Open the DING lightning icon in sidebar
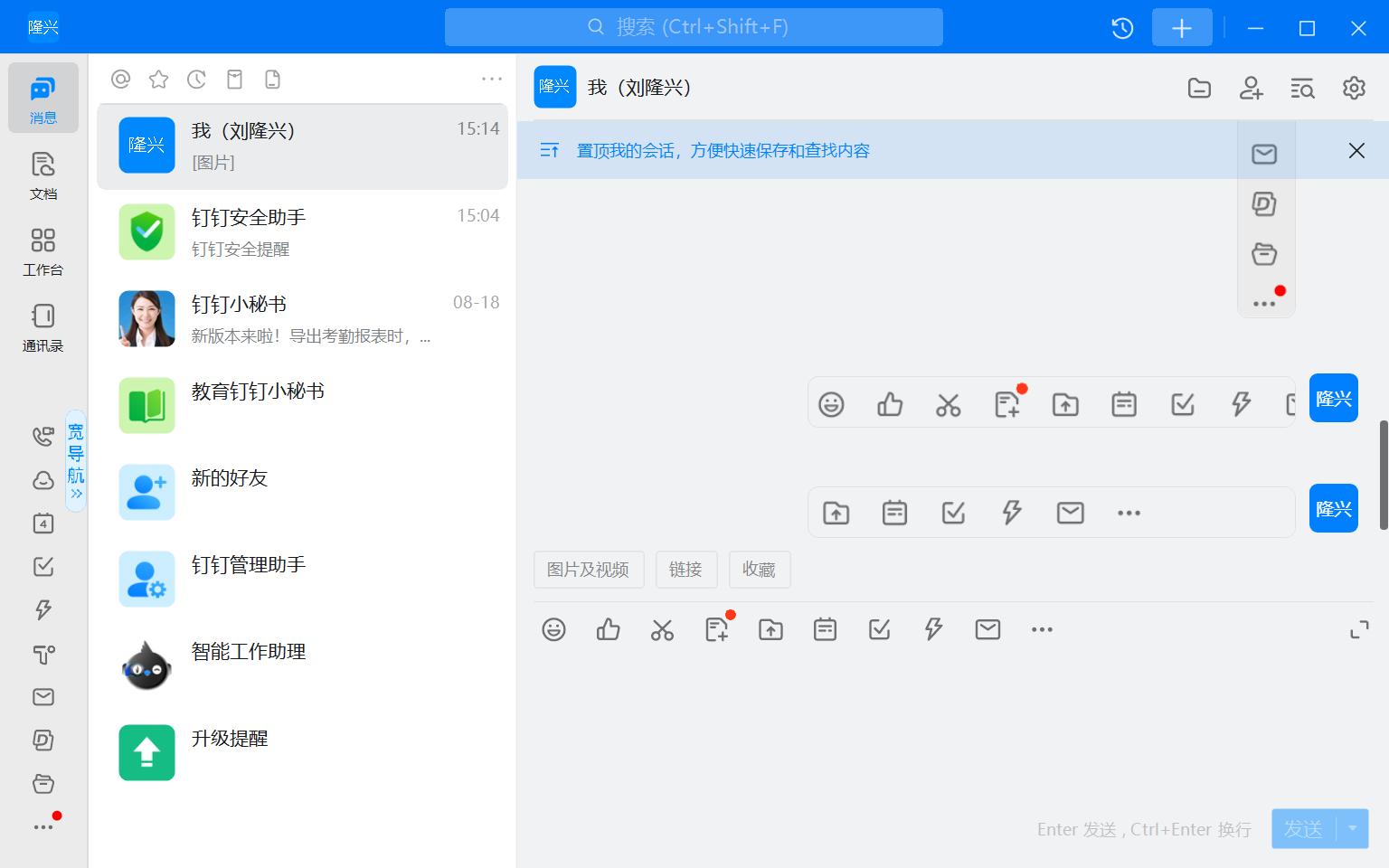Viewport: 1389px width, 868px height. [x=43, y=610]
